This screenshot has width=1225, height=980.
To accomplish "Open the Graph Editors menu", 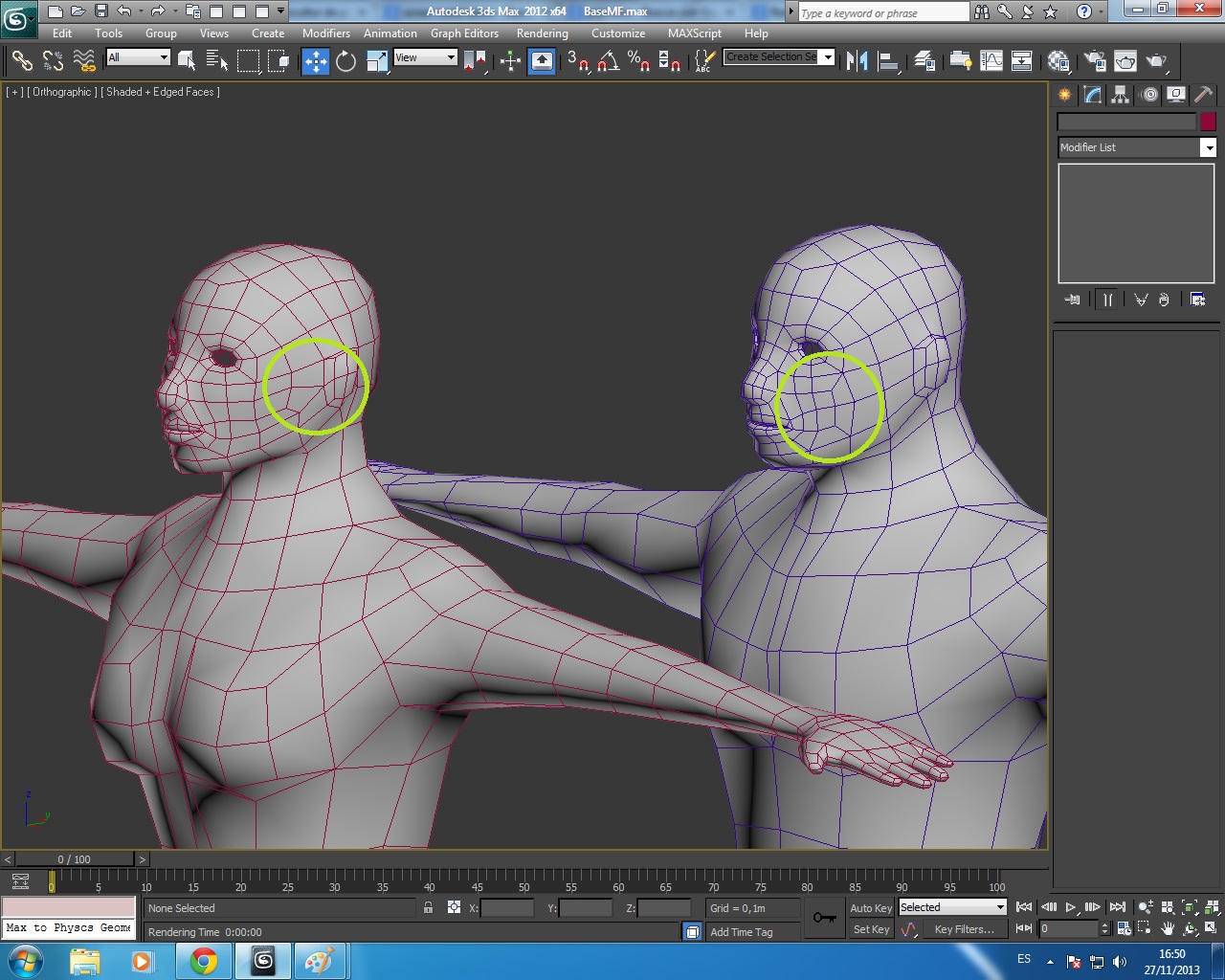I will (464, 33).
